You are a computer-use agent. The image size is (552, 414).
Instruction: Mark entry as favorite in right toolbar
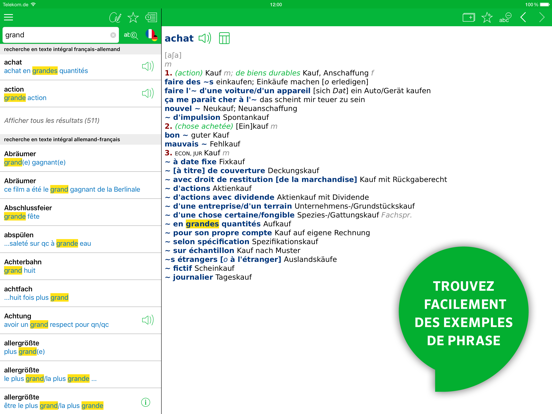point(487,17)
